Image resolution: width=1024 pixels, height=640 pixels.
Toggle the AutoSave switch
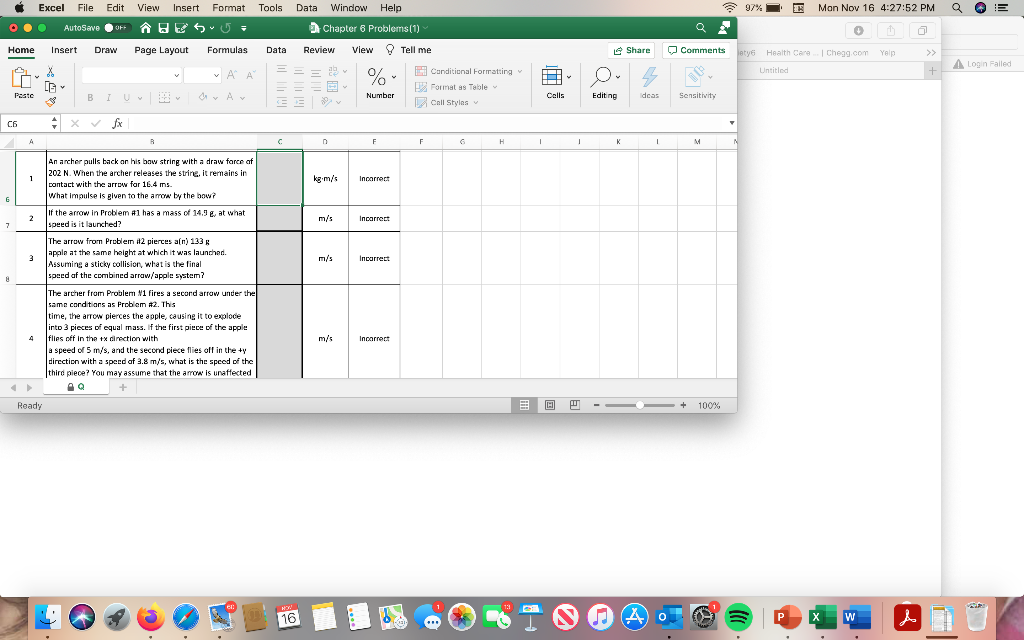(118, 28)
